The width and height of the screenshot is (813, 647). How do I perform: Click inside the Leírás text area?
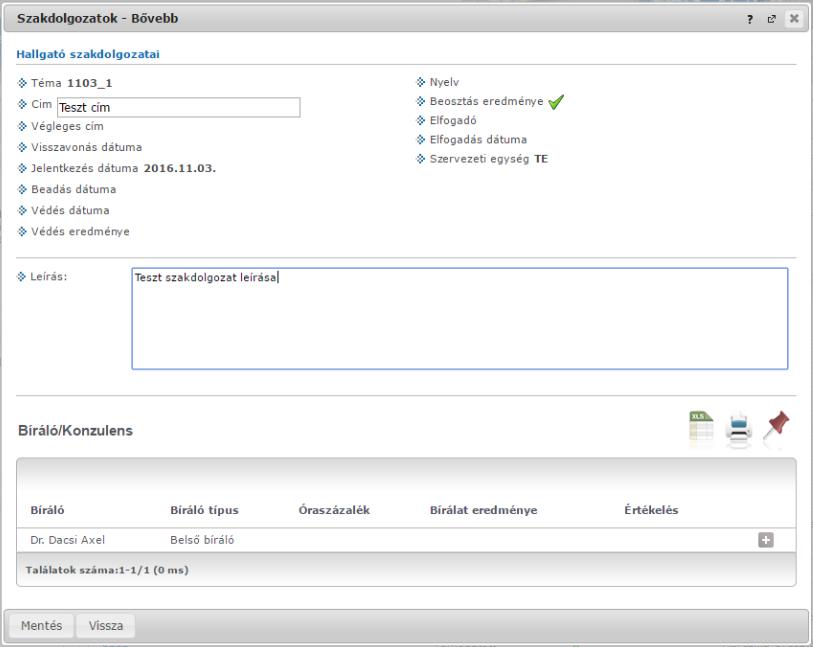pos(460,318)
